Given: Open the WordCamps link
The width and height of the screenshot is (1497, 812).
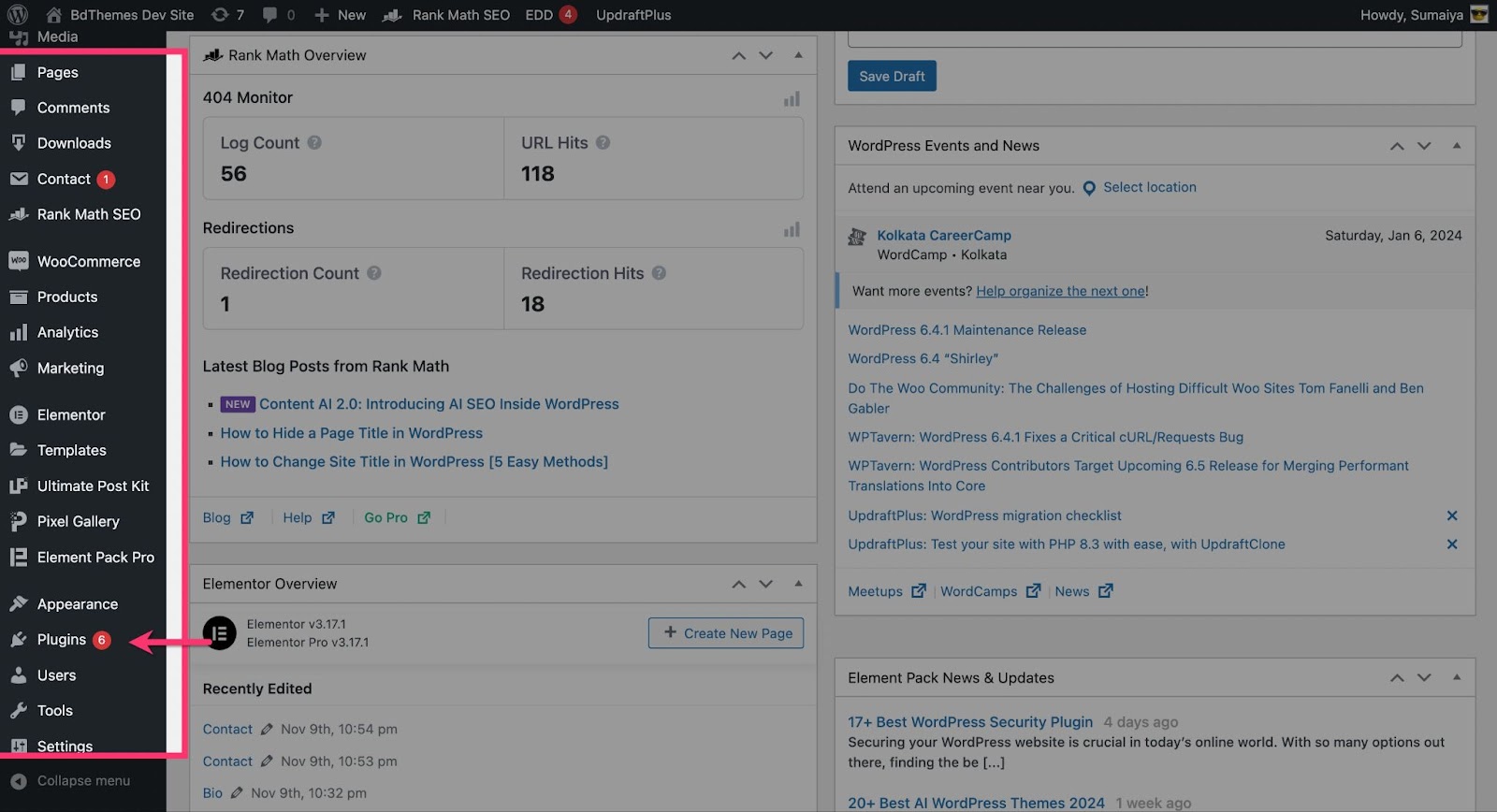Looking at the screenshot, I should tap(990, 592).
